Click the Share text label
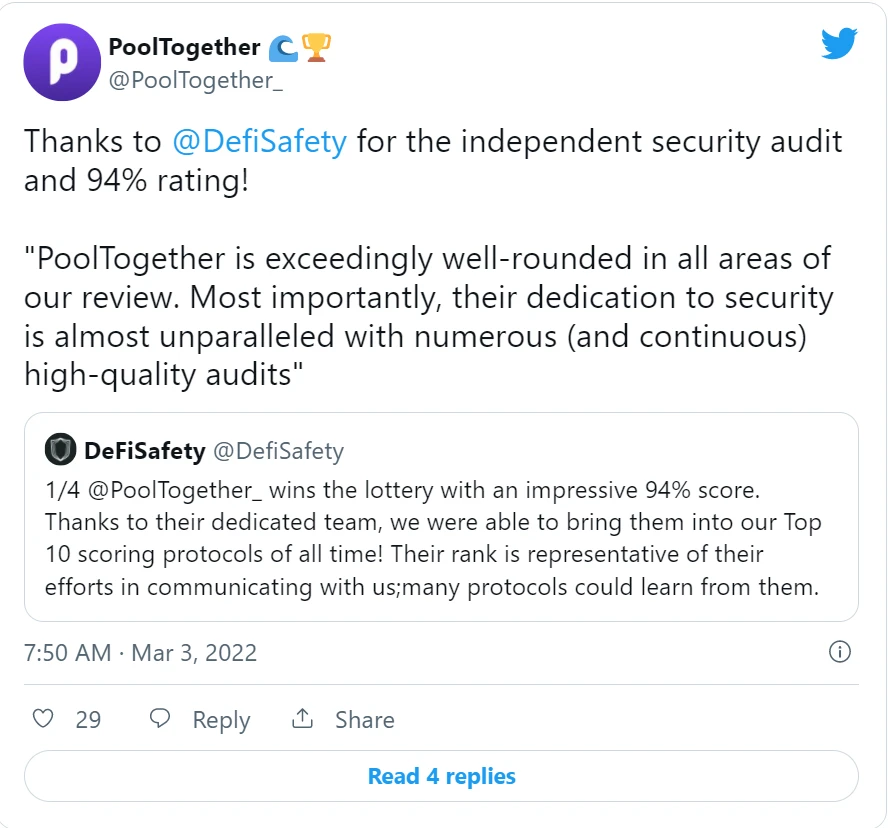The height and width of the screenshot is (828, 888). pos(365,719)
